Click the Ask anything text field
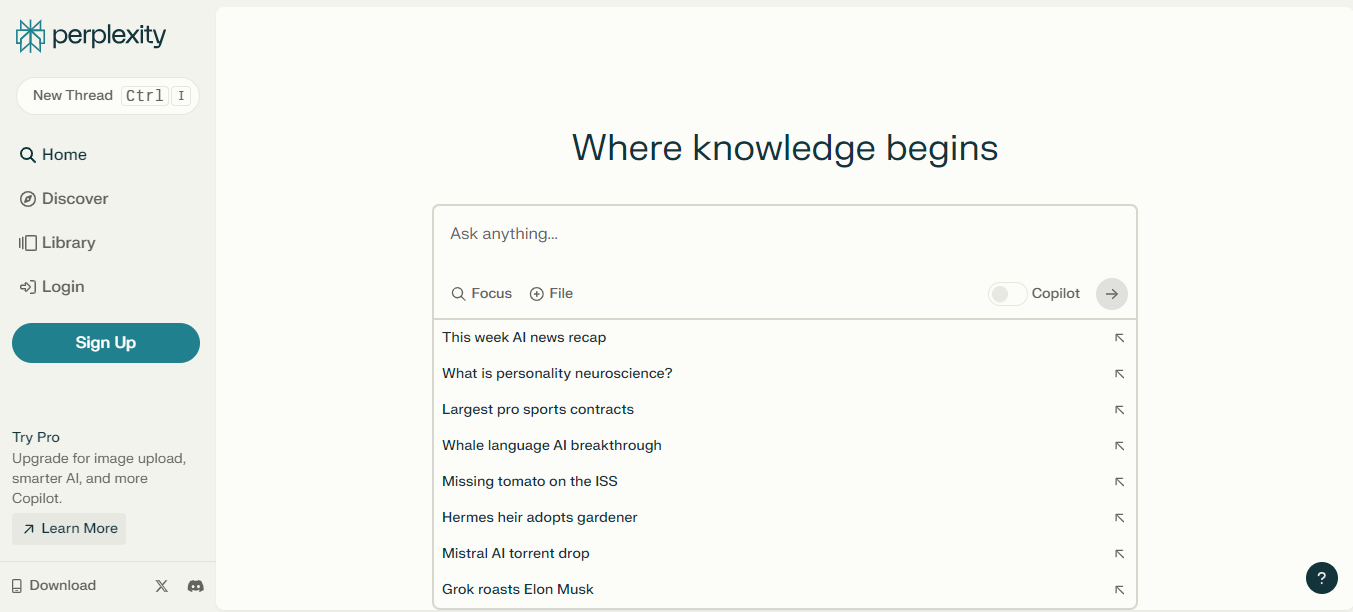The width and height of the screenshot is (1353, 612). 784,235
